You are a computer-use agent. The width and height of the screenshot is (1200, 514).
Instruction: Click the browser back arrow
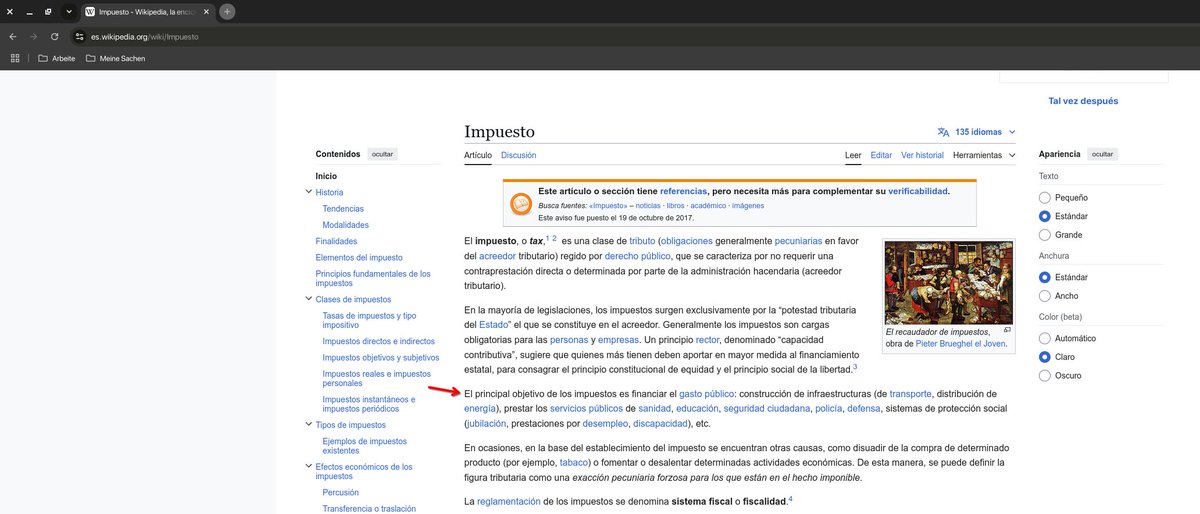click(x=13, y=36)
